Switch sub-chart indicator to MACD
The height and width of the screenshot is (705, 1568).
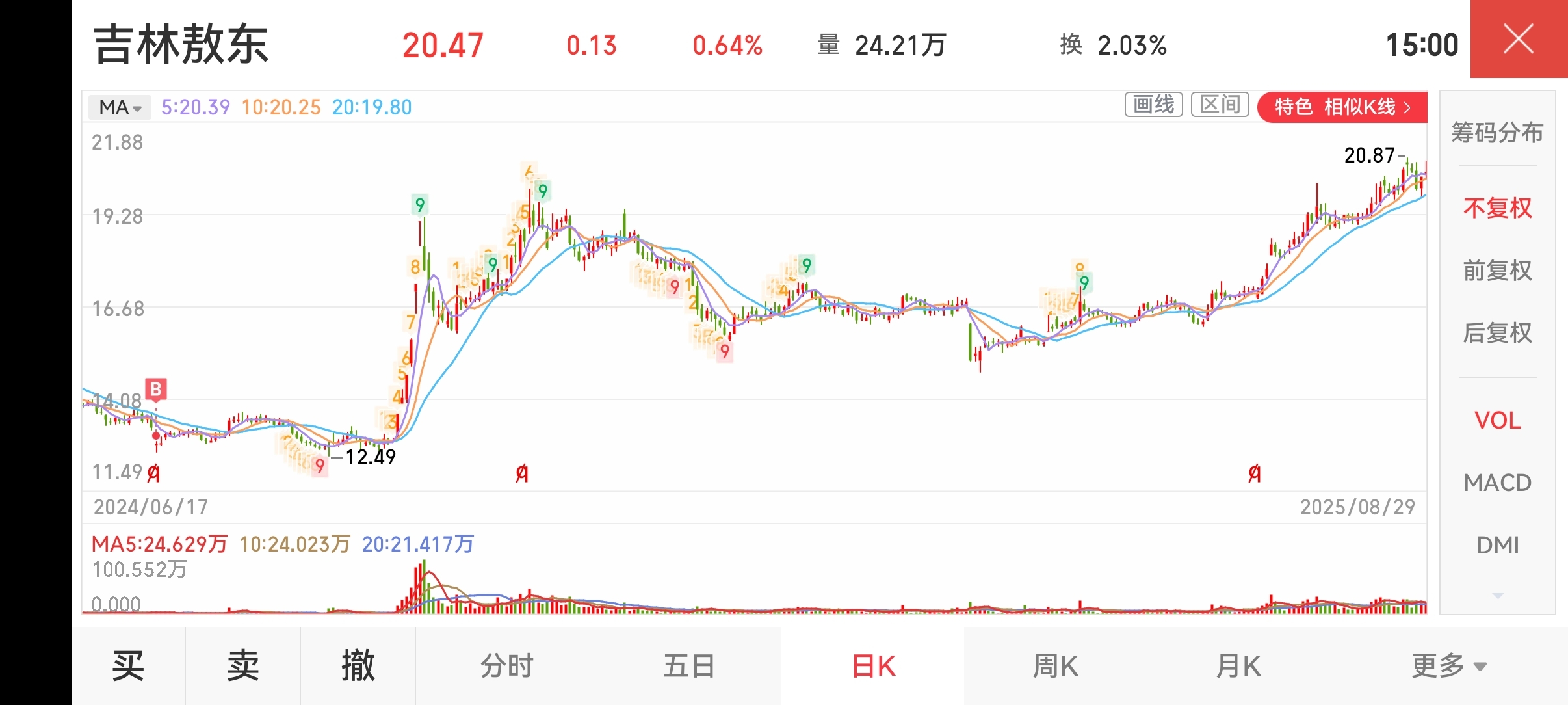(1498, 483)
